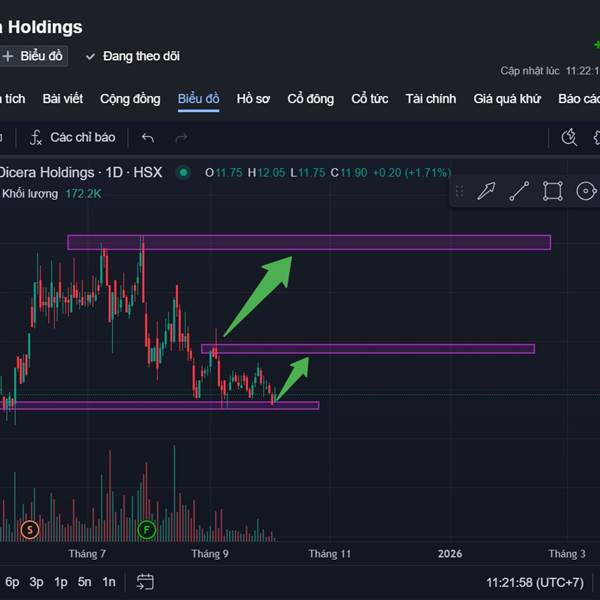Click the change value +0.20 (+1.71%)
This screenshot has height=600, width=600.
[412, 173]
